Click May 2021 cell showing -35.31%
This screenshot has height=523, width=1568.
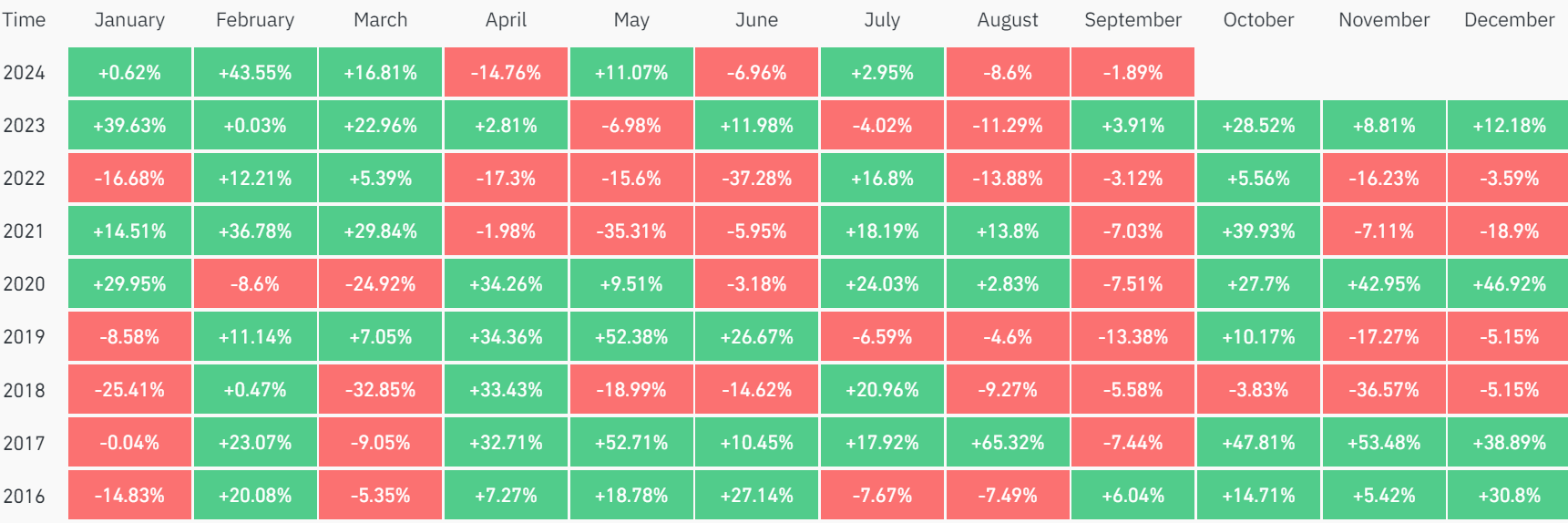[631, 231]
